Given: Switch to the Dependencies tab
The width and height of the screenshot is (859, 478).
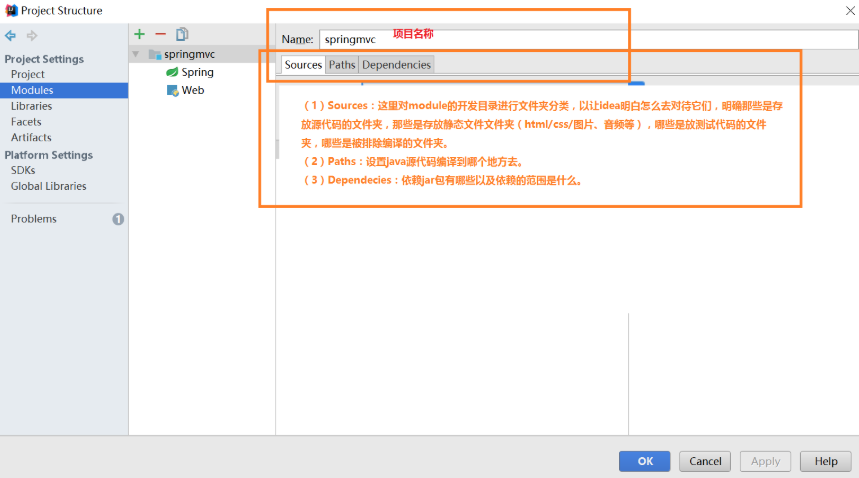Looking at the screenshot, I should (x=397, y=65).
